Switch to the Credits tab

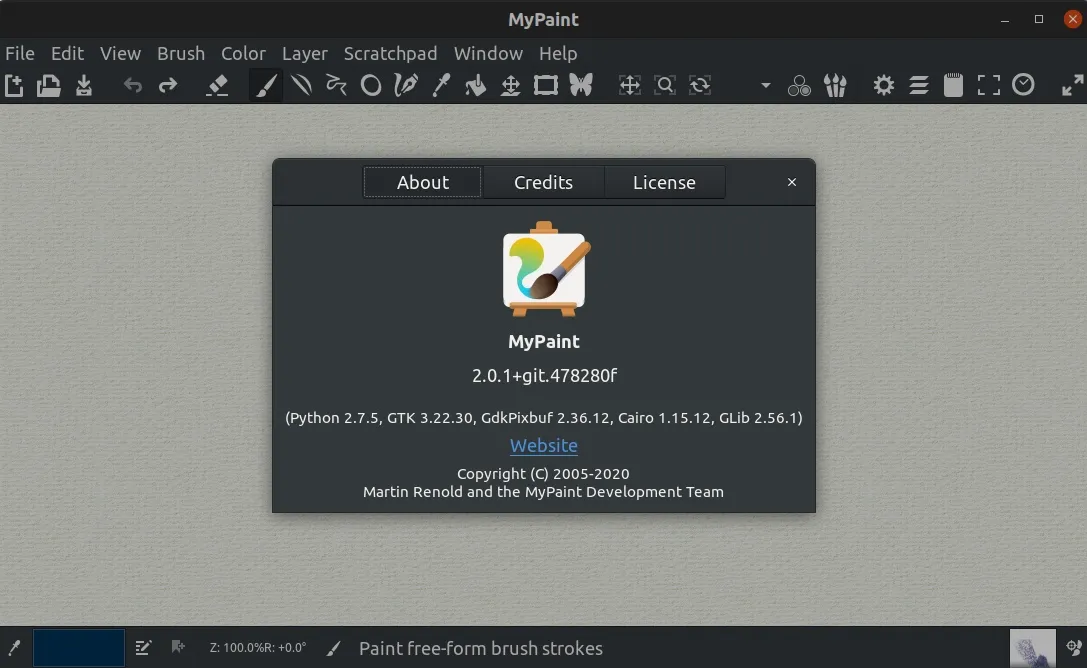tap(543, 182)
